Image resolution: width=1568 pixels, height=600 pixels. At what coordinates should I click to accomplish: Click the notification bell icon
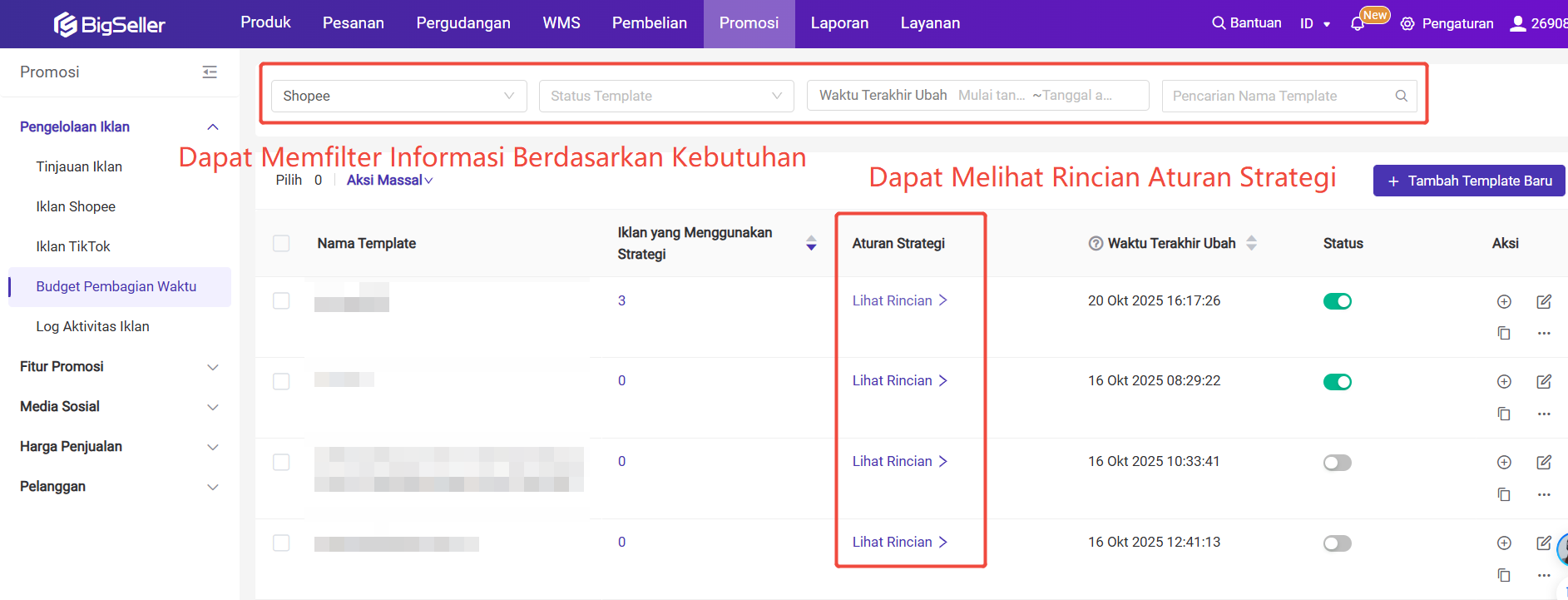click(1358, 24)
